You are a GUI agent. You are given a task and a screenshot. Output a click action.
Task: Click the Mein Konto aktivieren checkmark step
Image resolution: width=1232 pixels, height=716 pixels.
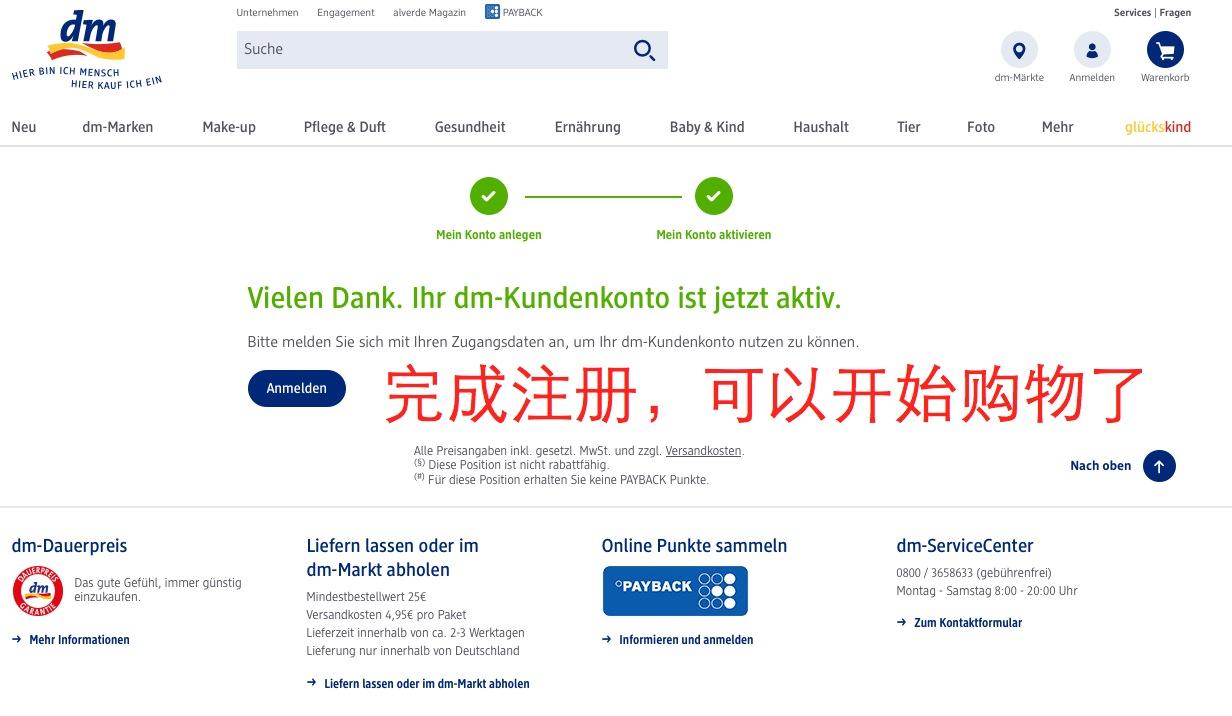(714, 196)
